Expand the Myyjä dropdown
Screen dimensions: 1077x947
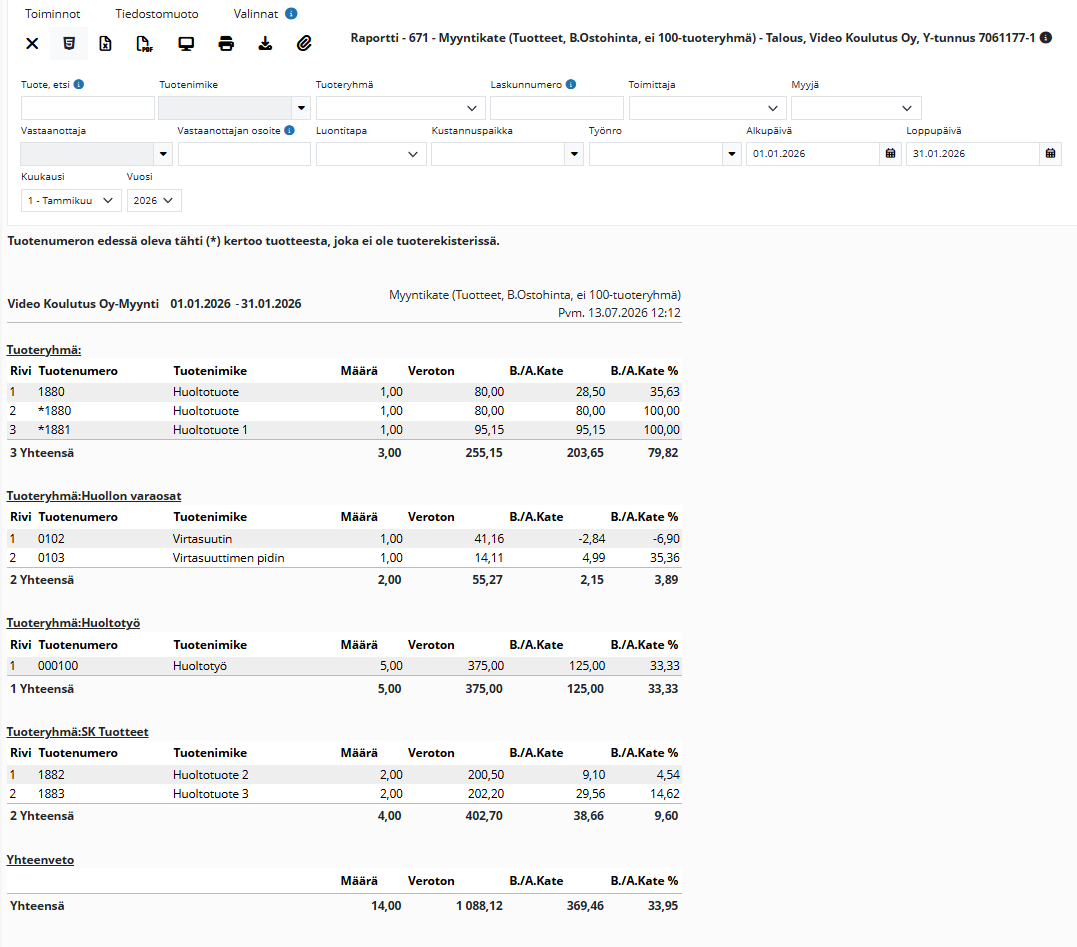856,109
